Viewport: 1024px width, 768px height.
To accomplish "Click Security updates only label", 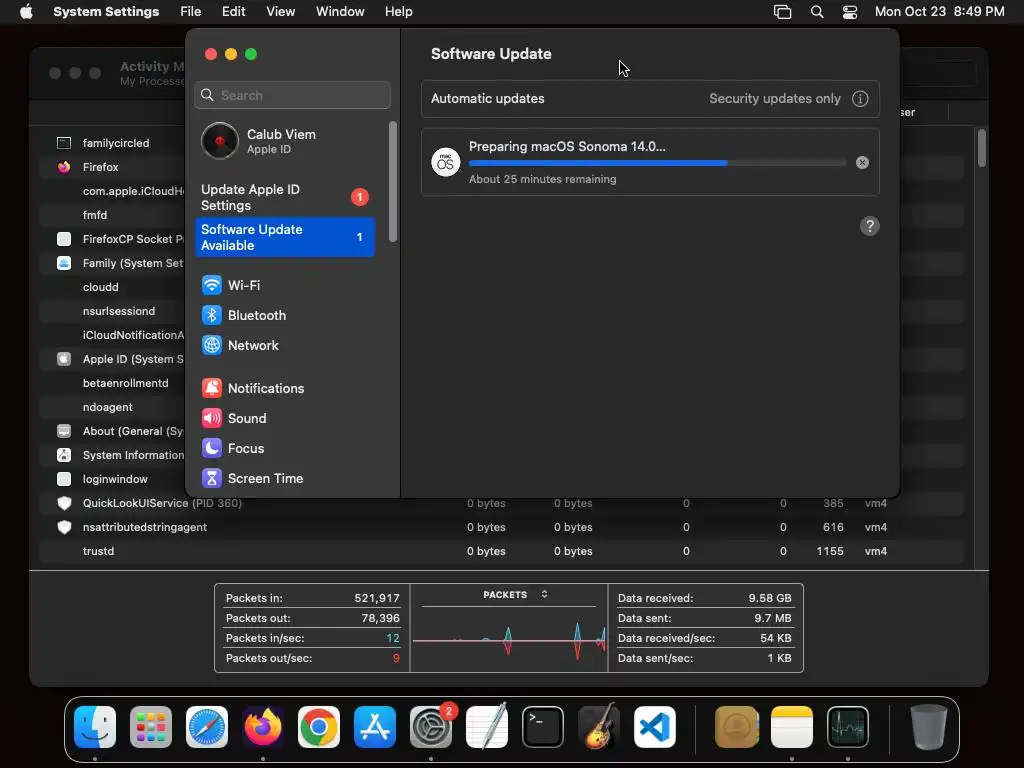I will point(775,99).
